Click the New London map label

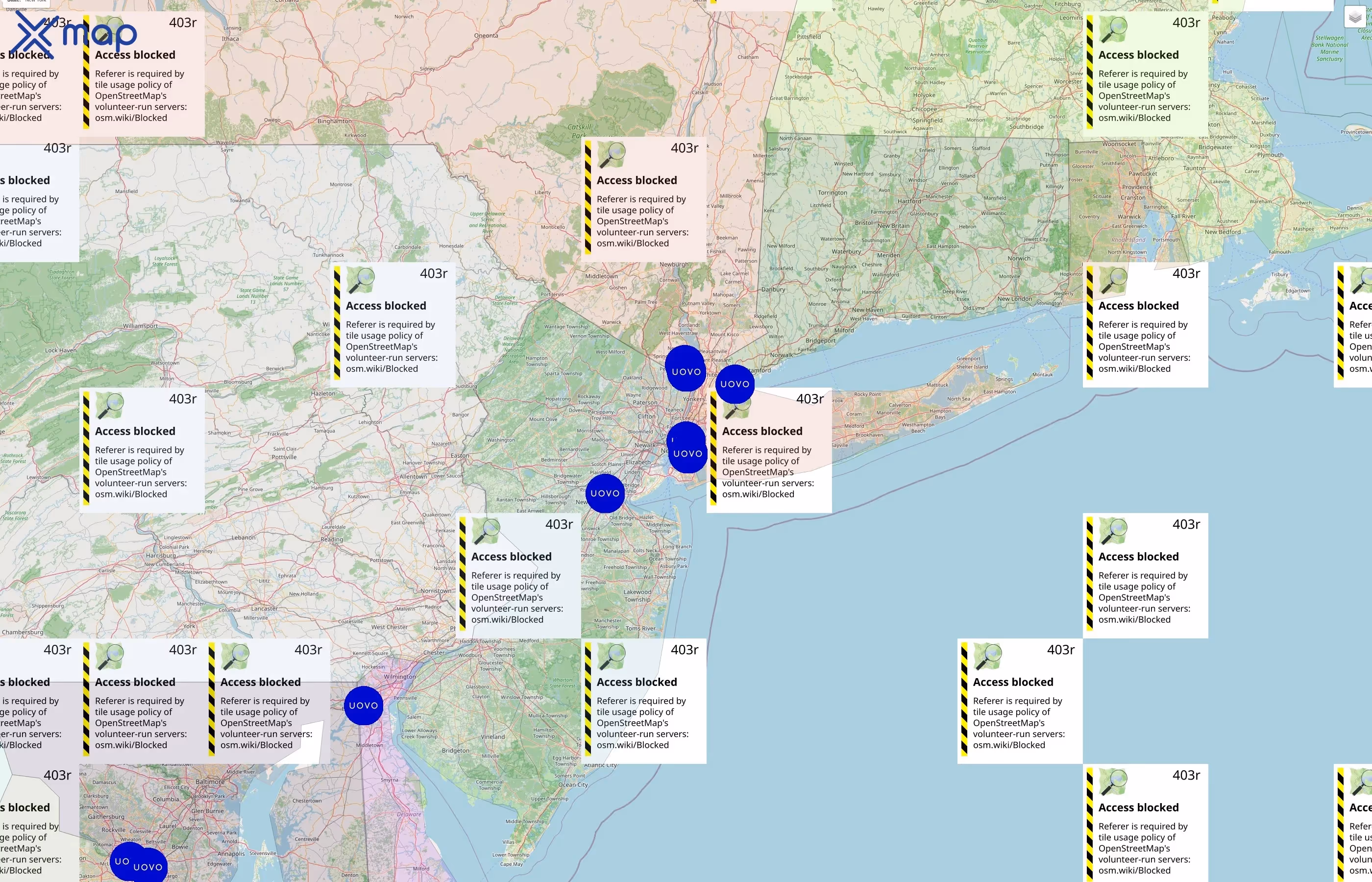click(x=1015, y=298)
